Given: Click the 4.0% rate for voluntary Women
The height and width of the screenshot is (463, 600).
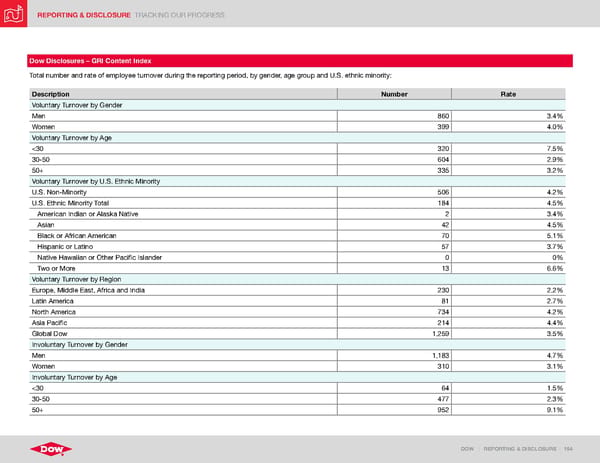Looking at the screenshot, I should pyautogui.click(x=509, y=127).
